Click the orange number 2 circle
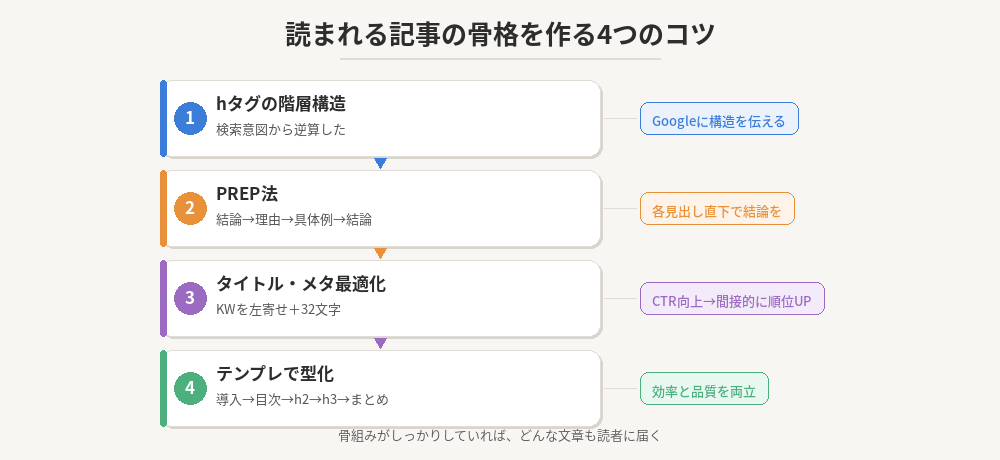 click(x=190, y=209)
